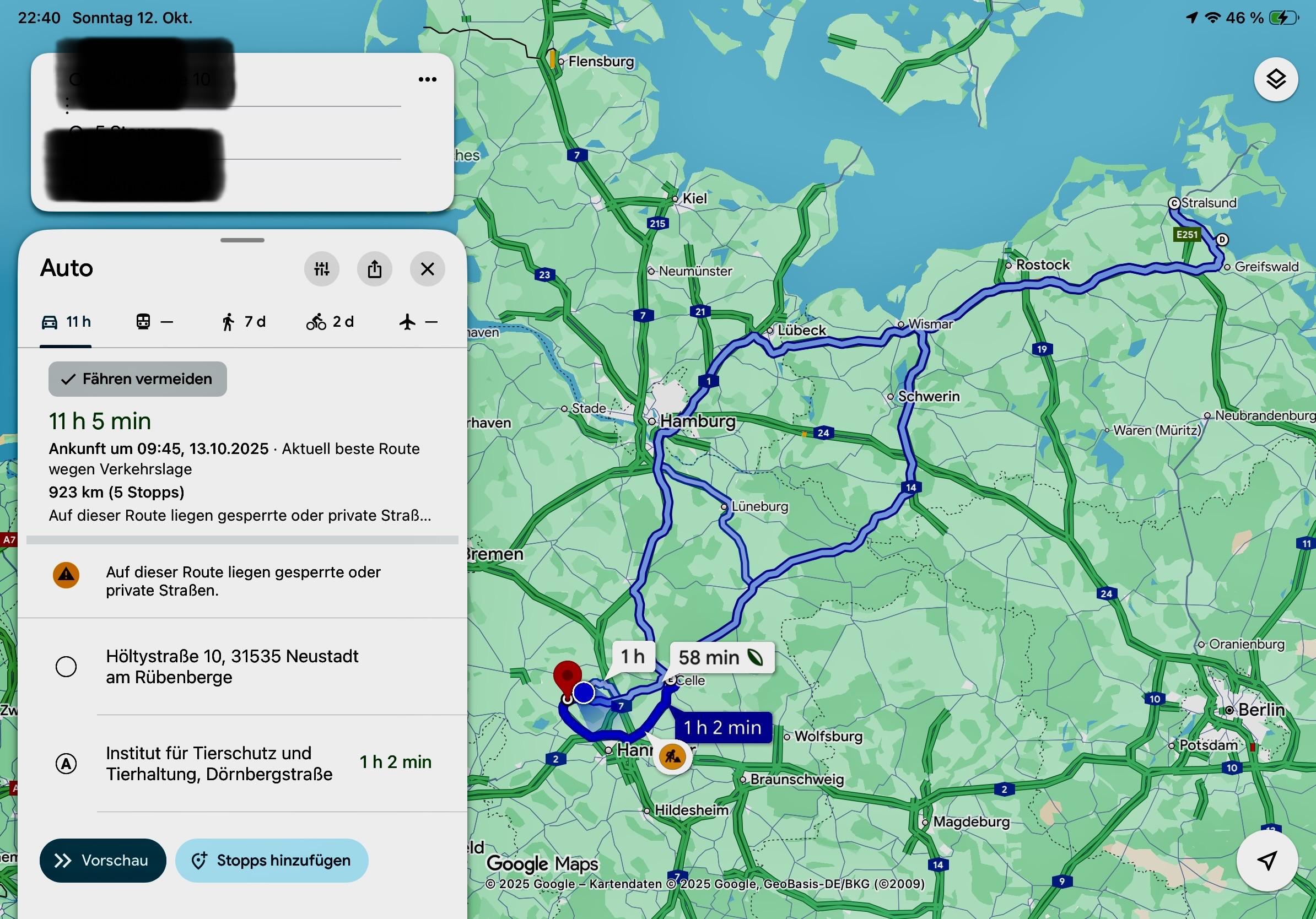
Task: Select the flight travel mode
Action: (418, 322)
